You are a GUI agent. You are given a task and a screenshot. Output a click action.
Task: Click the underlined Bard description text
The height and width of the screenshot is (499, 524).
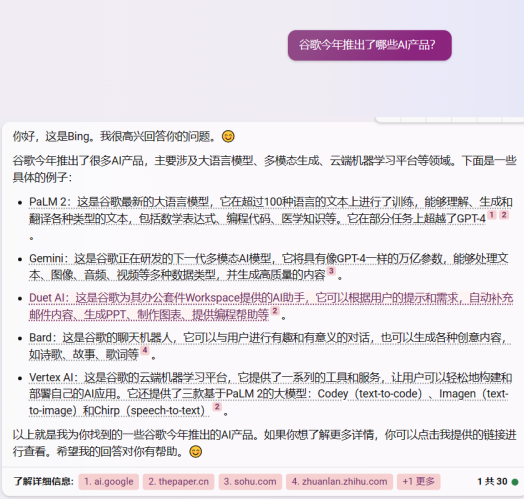(x=270, y=346)
